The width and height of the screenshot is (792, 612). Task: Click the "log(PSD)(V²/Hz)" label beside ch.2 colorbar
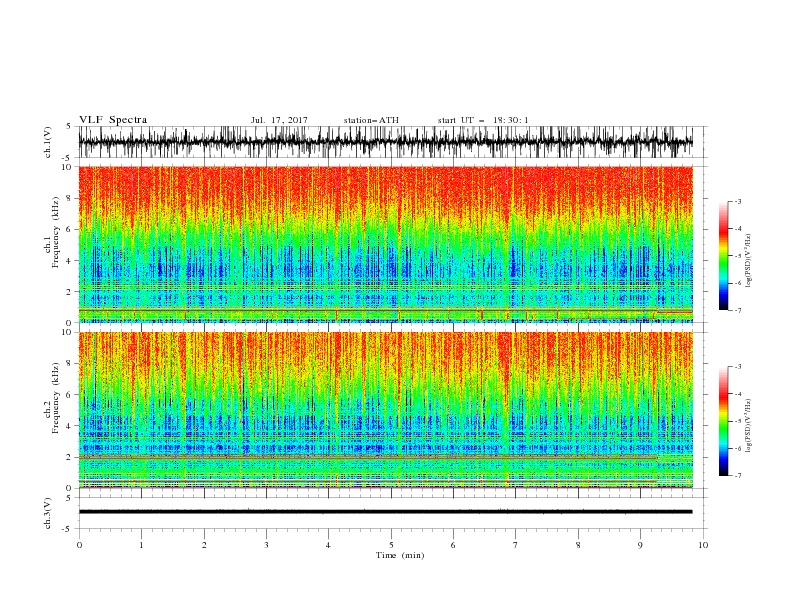click(x=748, y=426)
